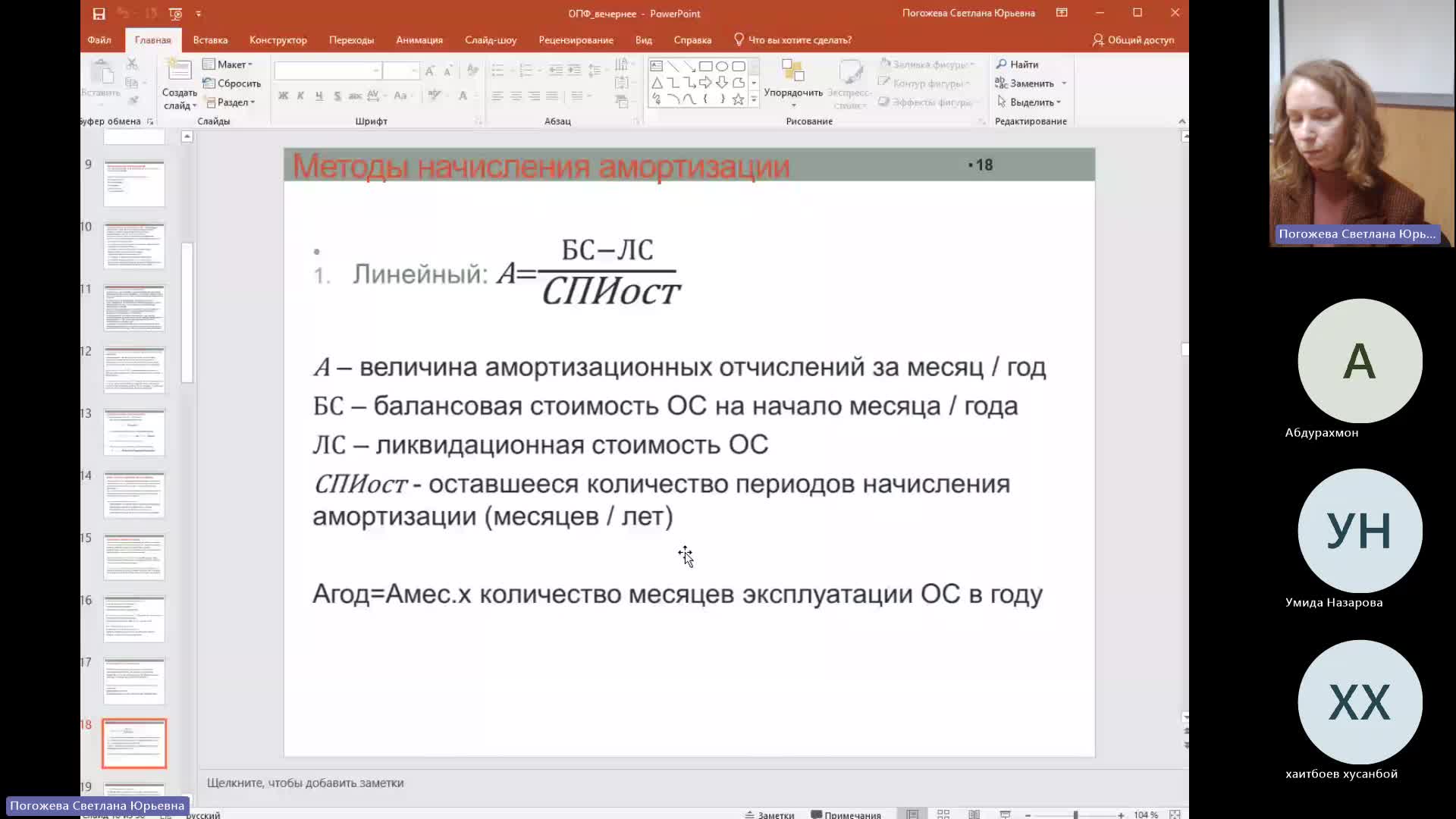Toggle strikethrough (abc)
This screenshot has width=1456, height=819.
click(x=354, y=96)
